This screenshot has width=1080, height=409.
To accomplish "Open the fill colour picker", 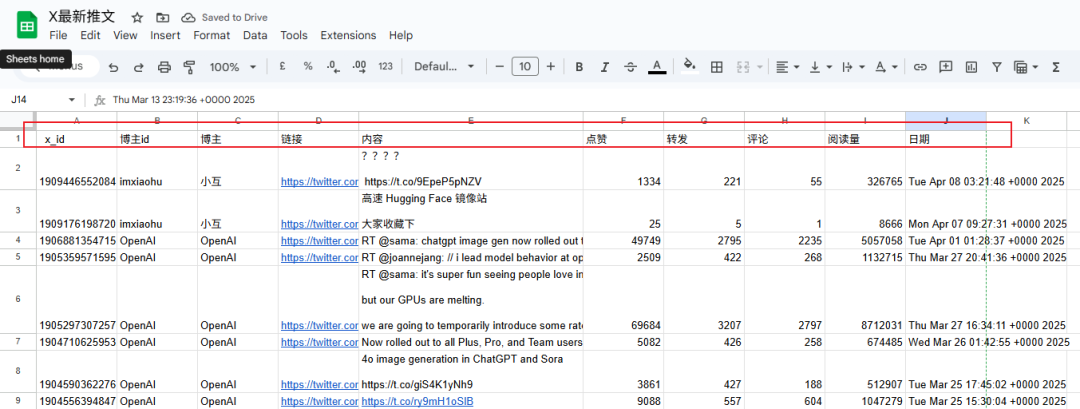I will pyautogui.click(x=689, y=67).
